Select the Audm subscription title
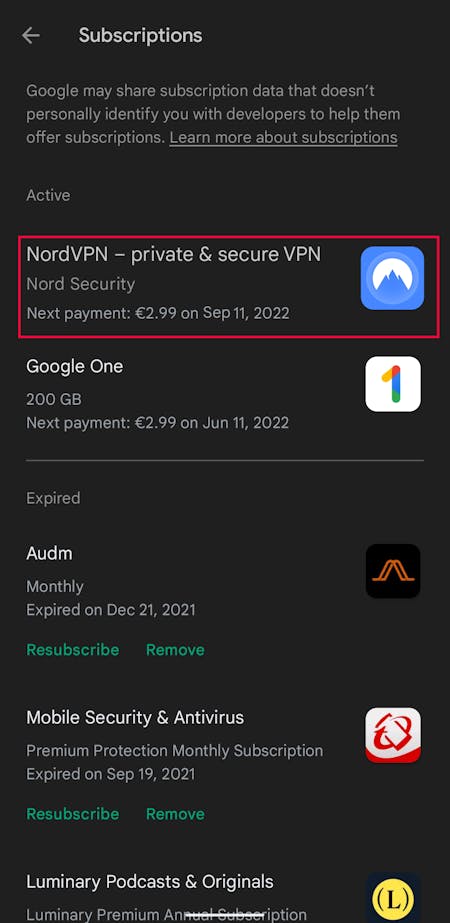This screenshot has height=923, width=450. click(49, 553)
